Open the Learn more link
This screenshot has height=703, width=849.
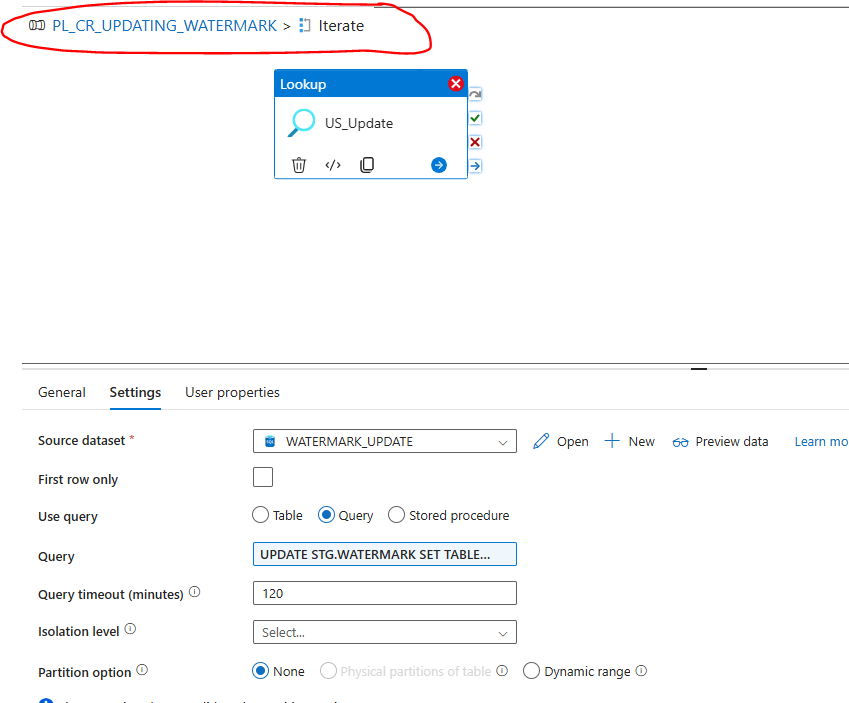(821, 441)
